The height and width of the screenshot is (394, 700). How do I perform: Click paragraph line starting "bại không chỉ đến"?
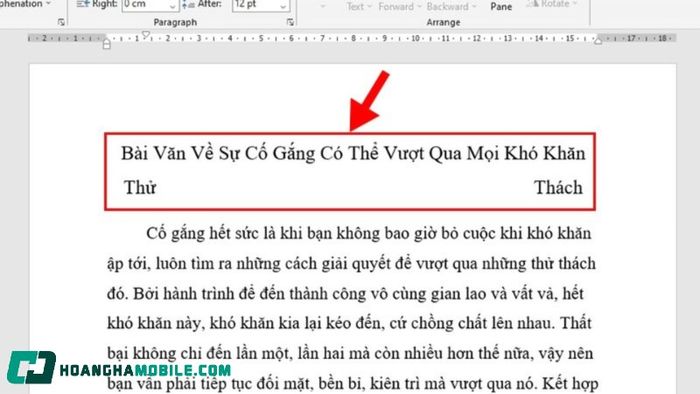point(350,353)
